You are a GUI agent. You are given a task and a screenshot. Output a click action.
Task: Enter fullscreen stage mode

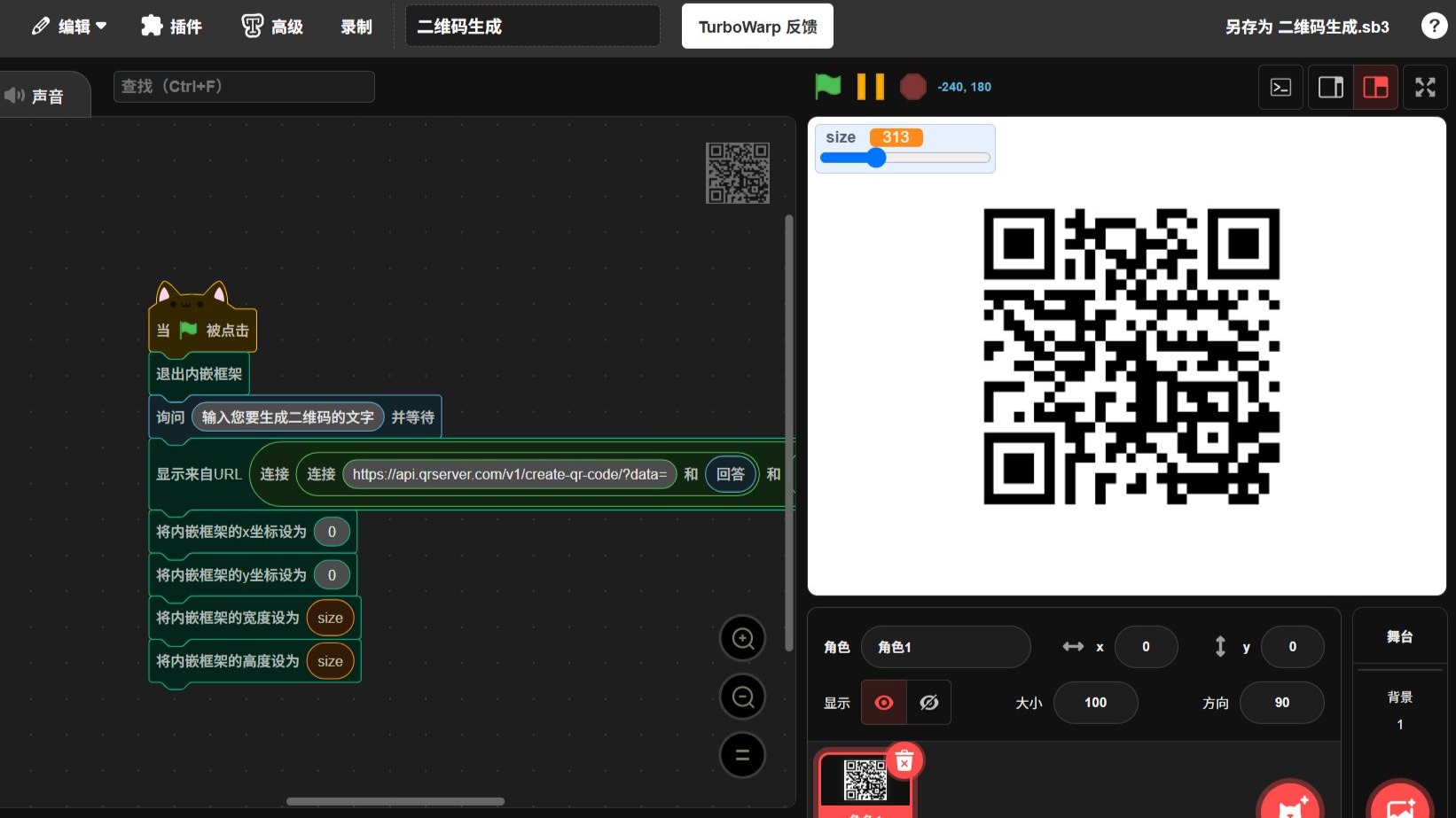coord(1425,87)
